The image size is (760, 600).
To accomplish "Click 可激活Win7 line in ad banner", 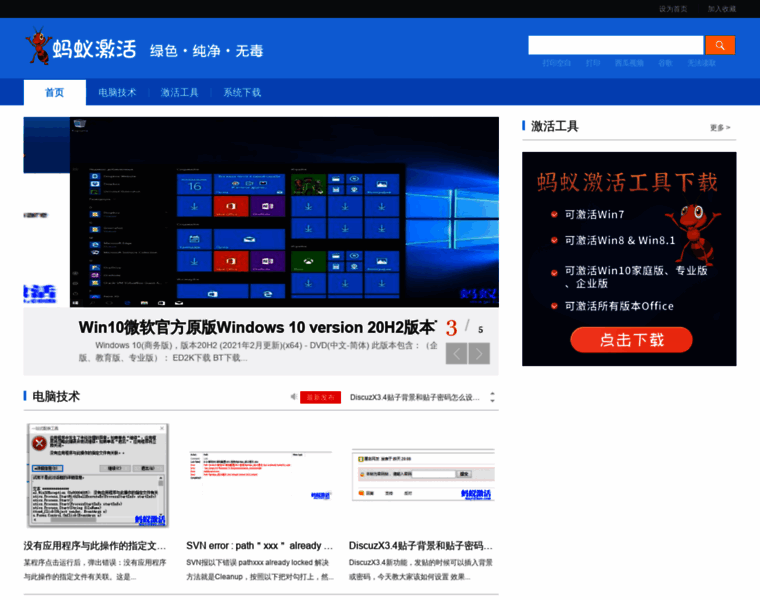I will coord(594,215).
